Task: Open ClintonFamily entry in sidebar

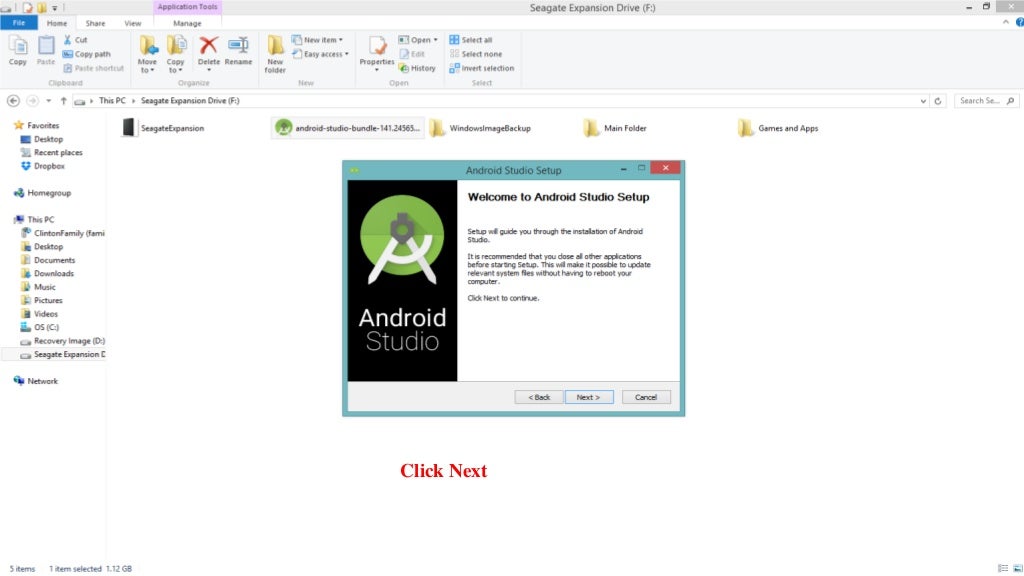Action: point(63,233)
